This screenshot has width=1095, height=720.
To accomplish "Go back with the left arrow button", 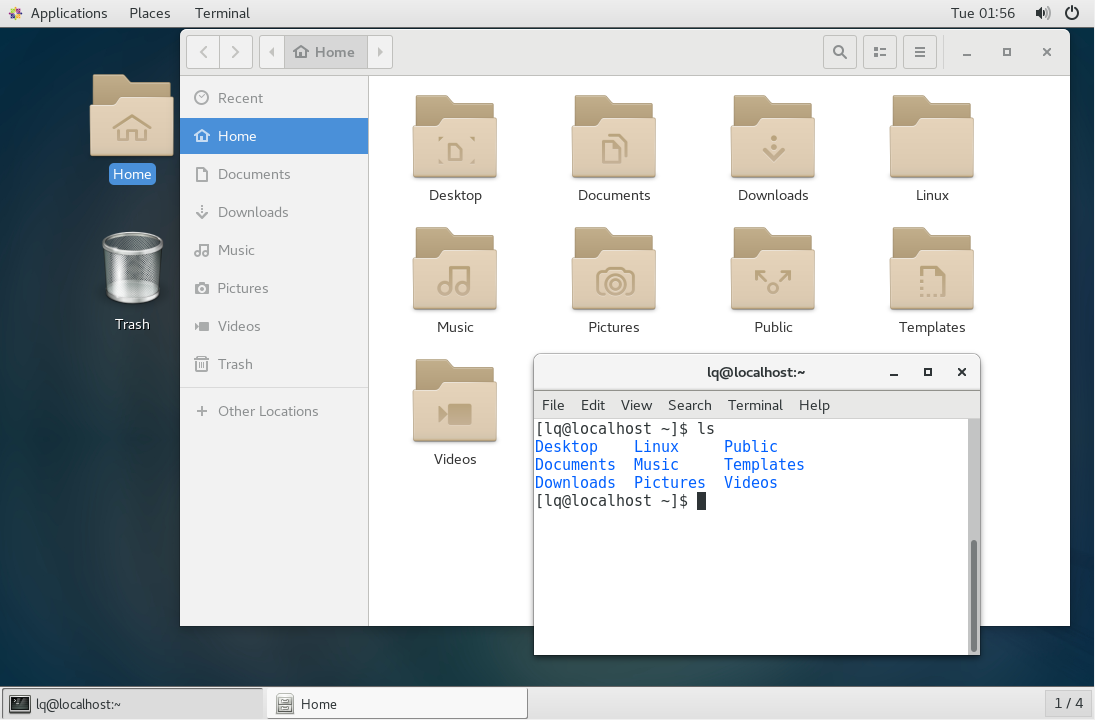I will coord(203,52).
